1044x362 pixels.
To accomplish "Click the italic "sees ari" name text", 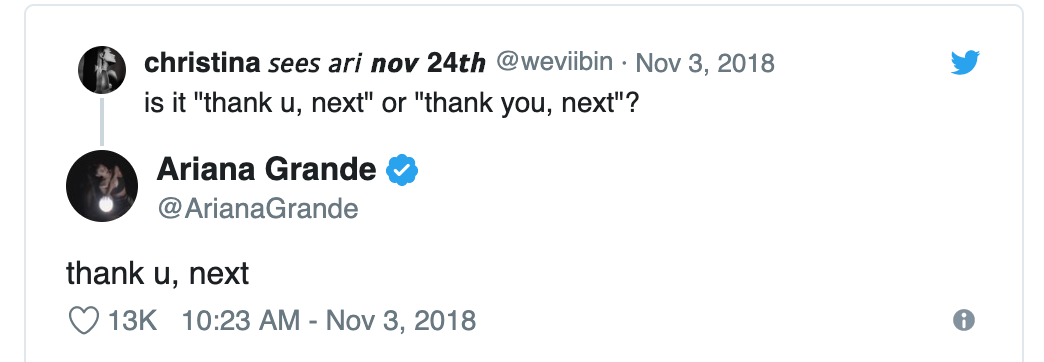I will (315, 63).
